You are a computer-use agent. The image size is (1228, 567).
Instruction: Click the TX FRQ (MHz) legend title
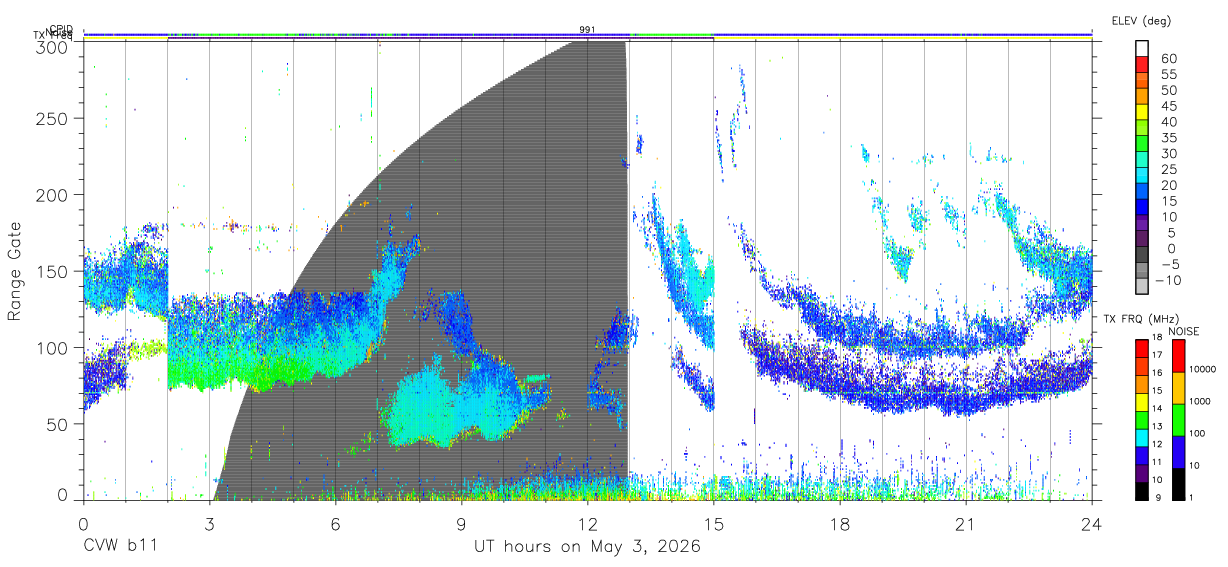1141,319
